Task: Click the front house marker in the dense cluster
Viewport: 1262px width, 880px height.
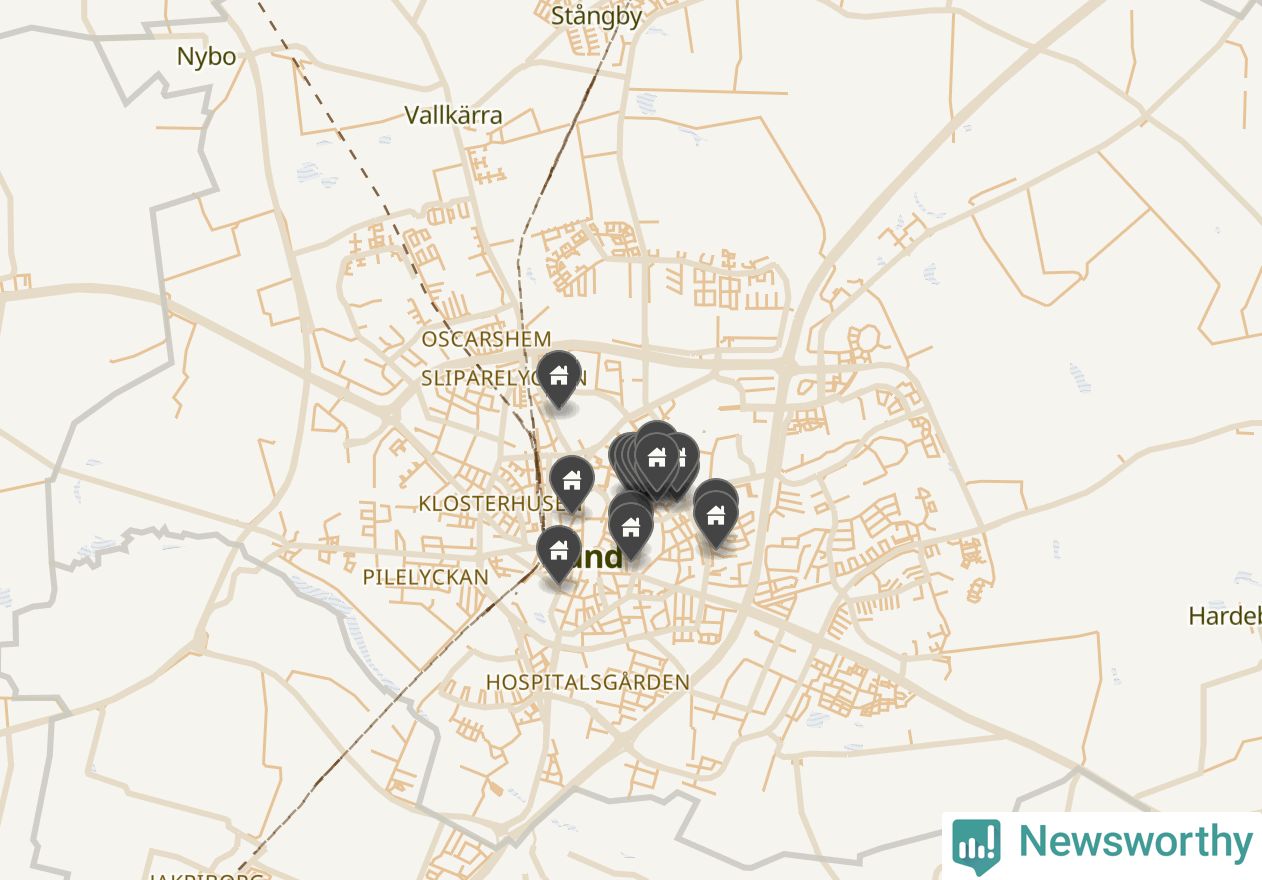Action: click(657, 459)
